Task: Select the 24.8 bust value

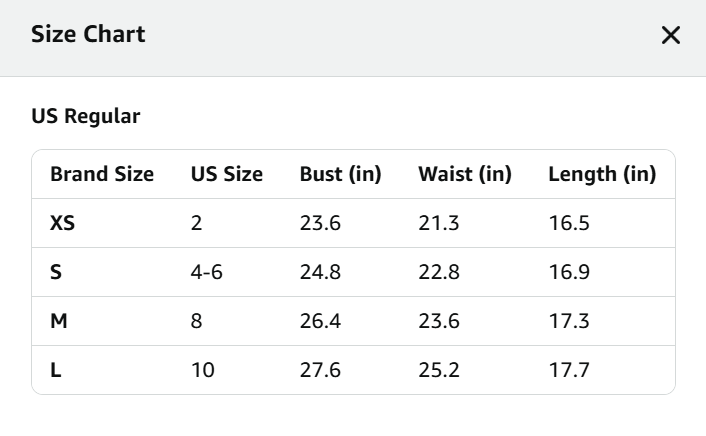Action: 320,272
